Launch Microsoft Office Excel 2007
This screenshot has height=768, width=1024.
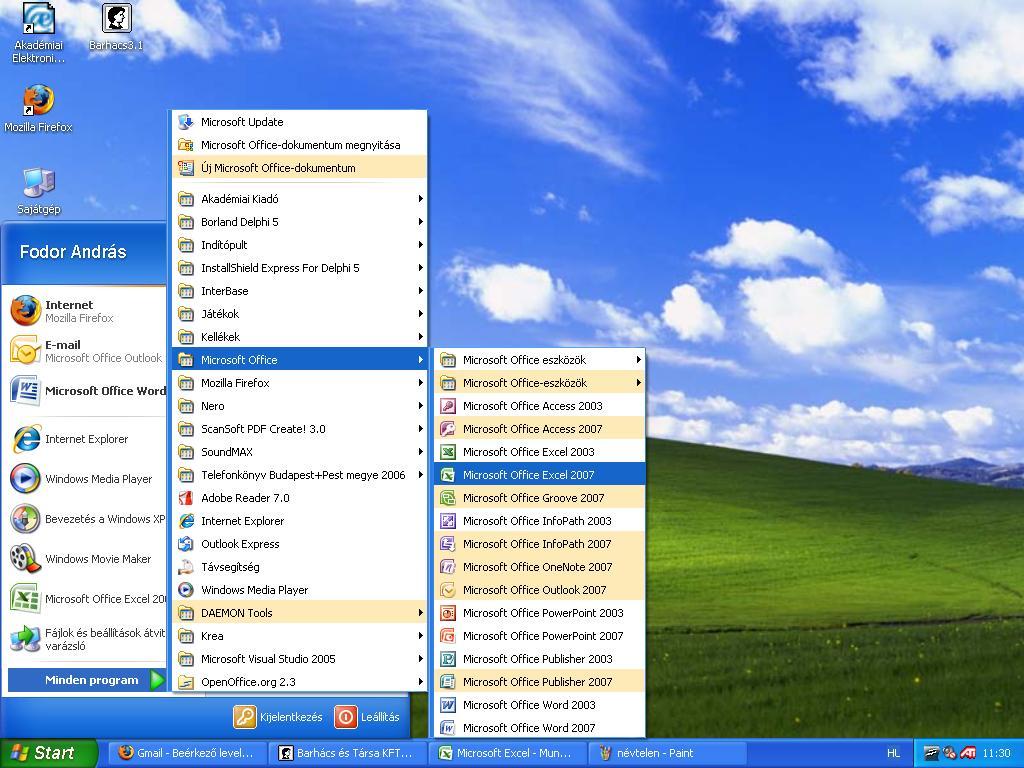click(539, 475)
